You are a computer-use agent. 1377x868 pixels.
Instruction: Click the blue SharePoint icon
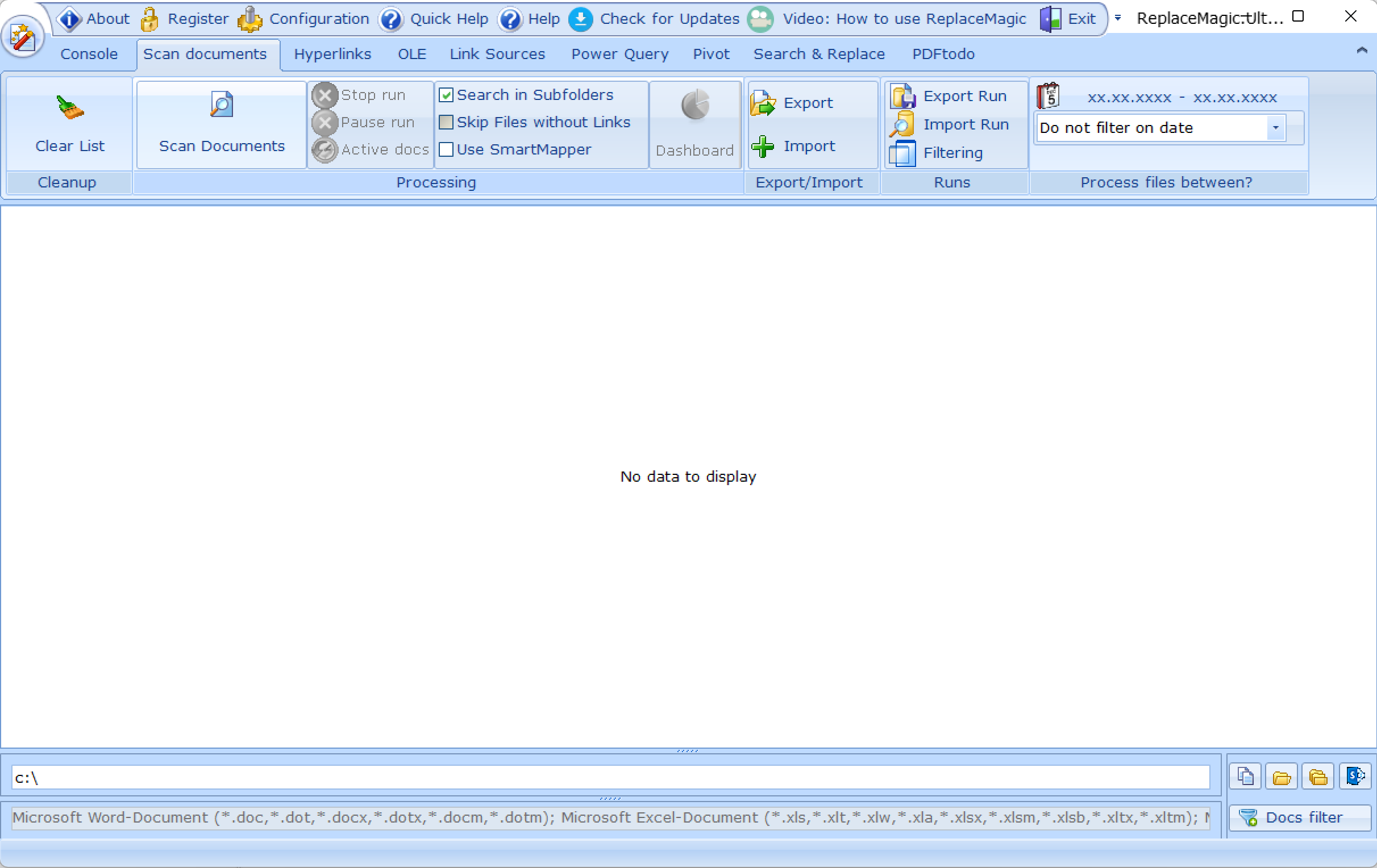click(1355, 777)
